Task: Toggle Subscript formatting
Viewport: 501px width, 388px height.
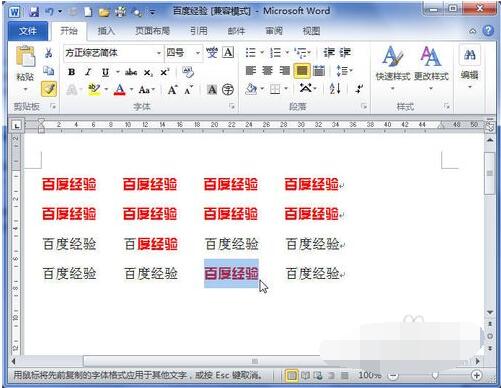Action: [x=148, y=73]
